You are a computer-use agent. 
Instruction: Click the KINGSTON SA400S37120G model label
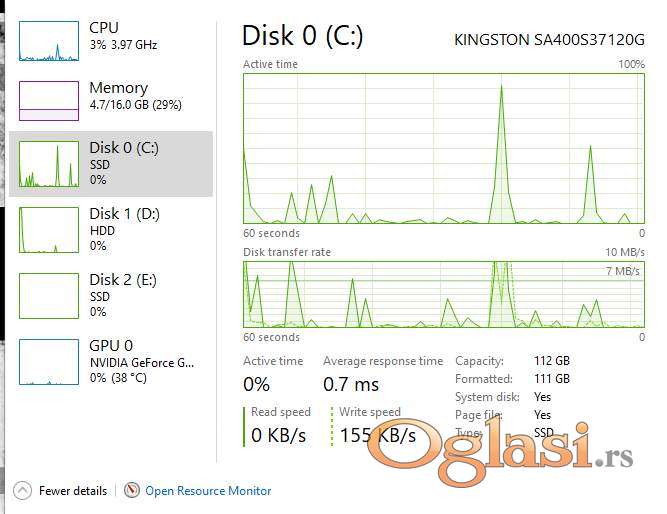click(549, 40)
